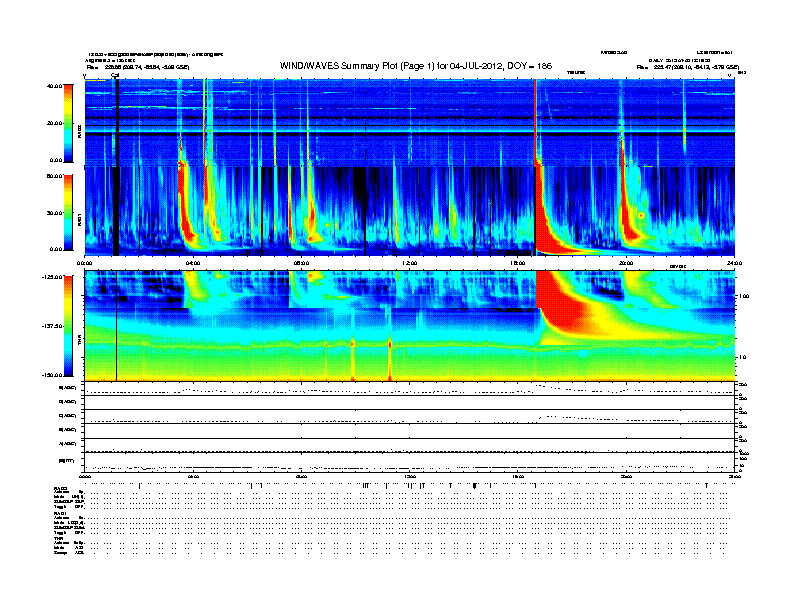
Task: Click the -150.00 label on TNR color scale
Action: point(52,375)
